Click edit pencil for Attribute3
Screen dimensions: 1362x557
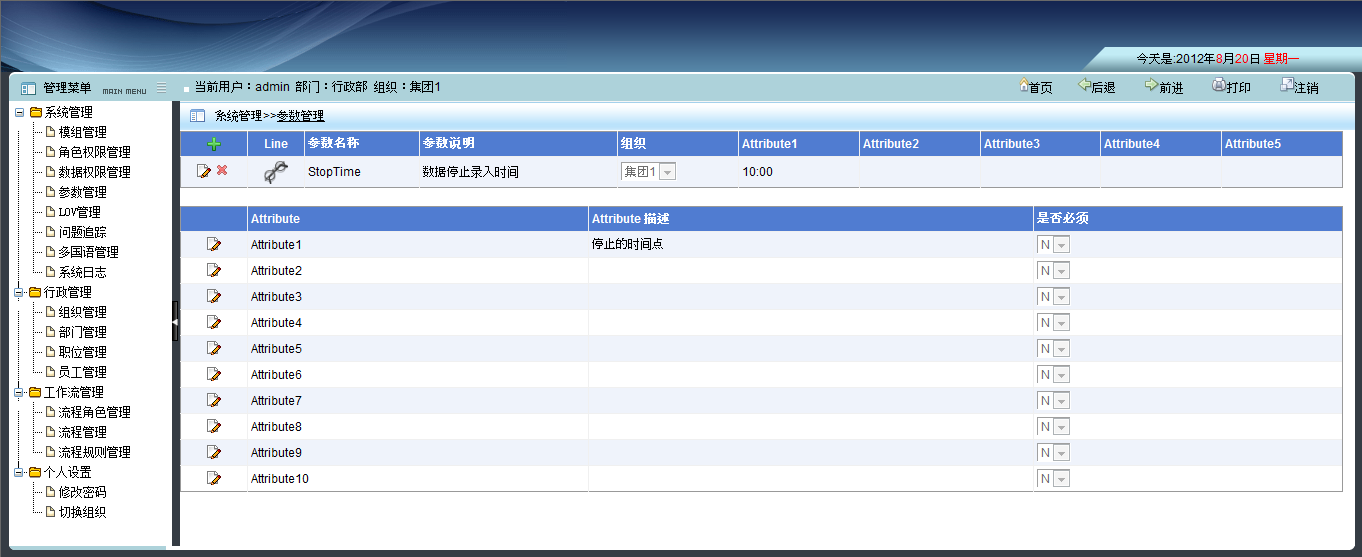(x=213, y=296)
